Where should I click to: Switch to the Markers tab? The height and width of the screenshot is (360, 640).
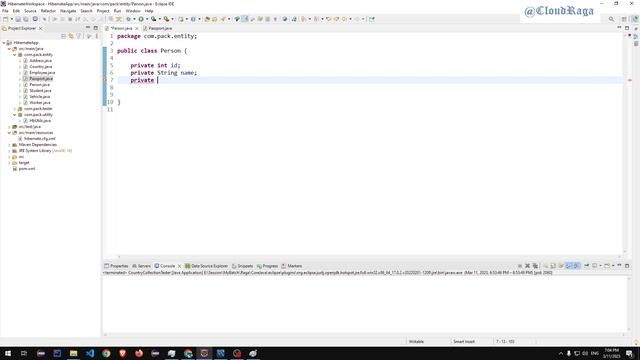tap(291, 266)
